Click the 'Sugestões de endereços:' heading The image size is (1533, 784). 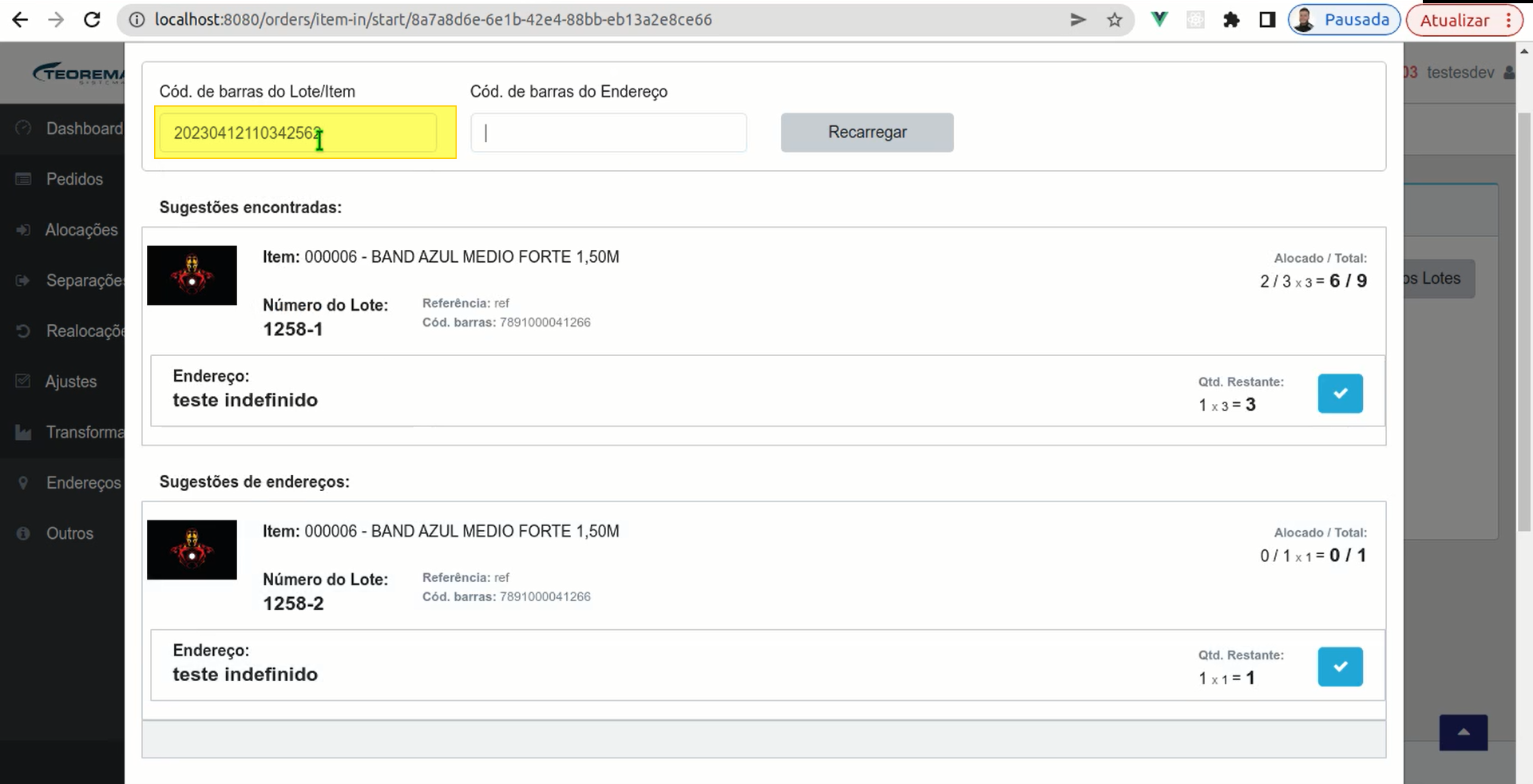tap(255, 482)
